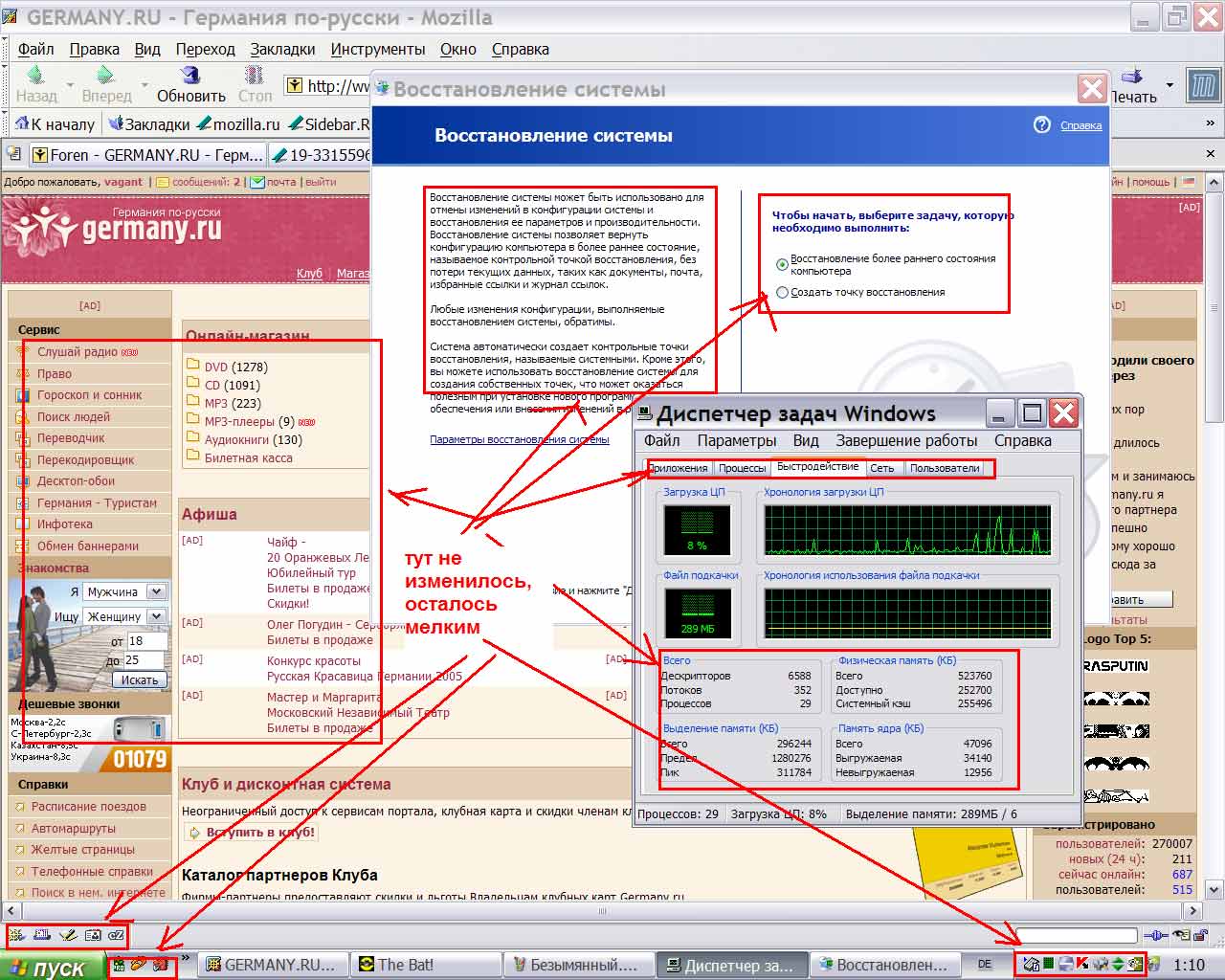The image size is (1225, 980).
Task: Click the от age input field
Action: pyautogui.click(x=147, y=641)
